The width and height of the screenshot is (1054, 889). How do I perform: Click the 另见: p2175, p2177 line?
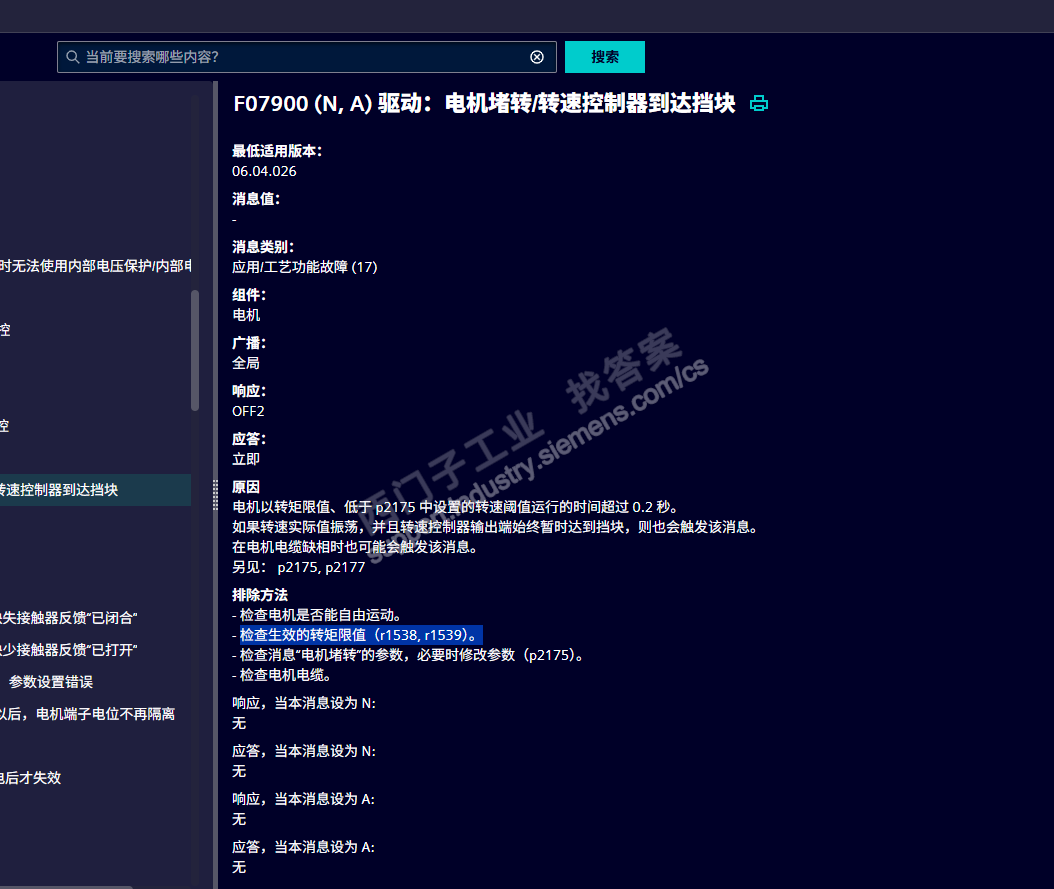click(298, 567)
